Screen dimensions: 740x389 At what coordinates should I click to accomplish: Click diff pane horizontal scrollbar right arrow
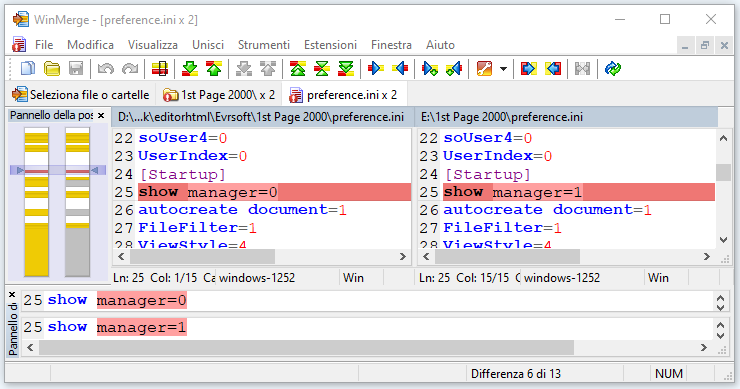click(x=704, y=348)
